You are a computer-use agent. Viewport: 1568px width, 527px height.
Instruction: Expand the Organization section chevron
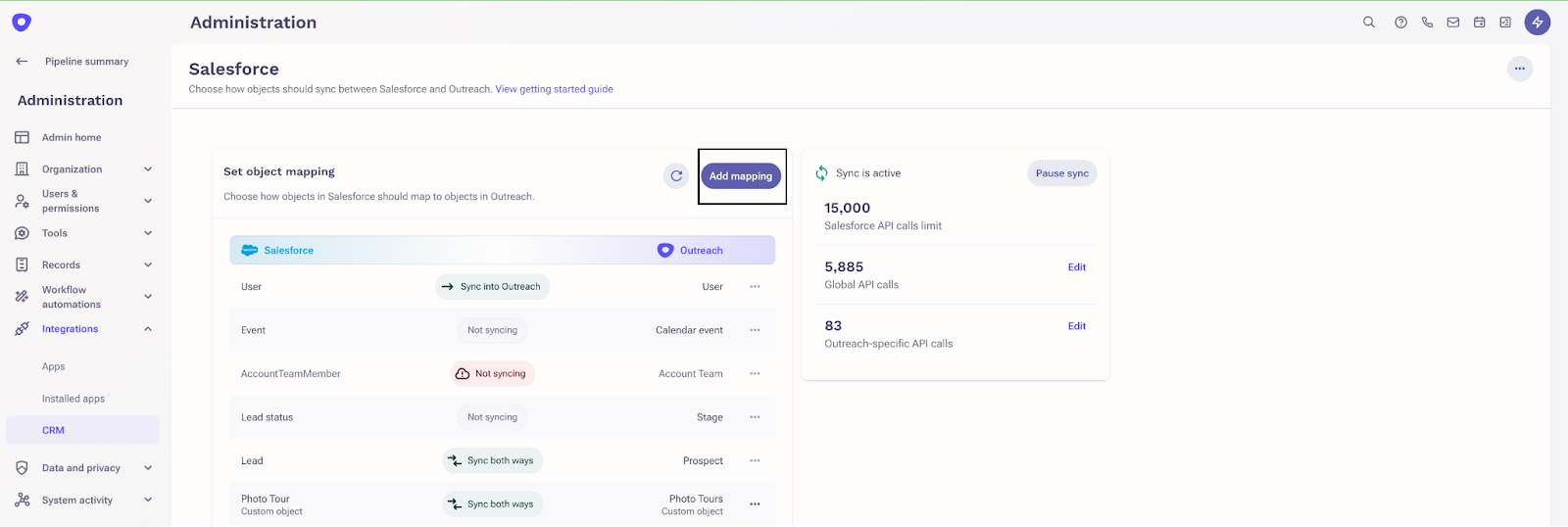pos(148,169)
